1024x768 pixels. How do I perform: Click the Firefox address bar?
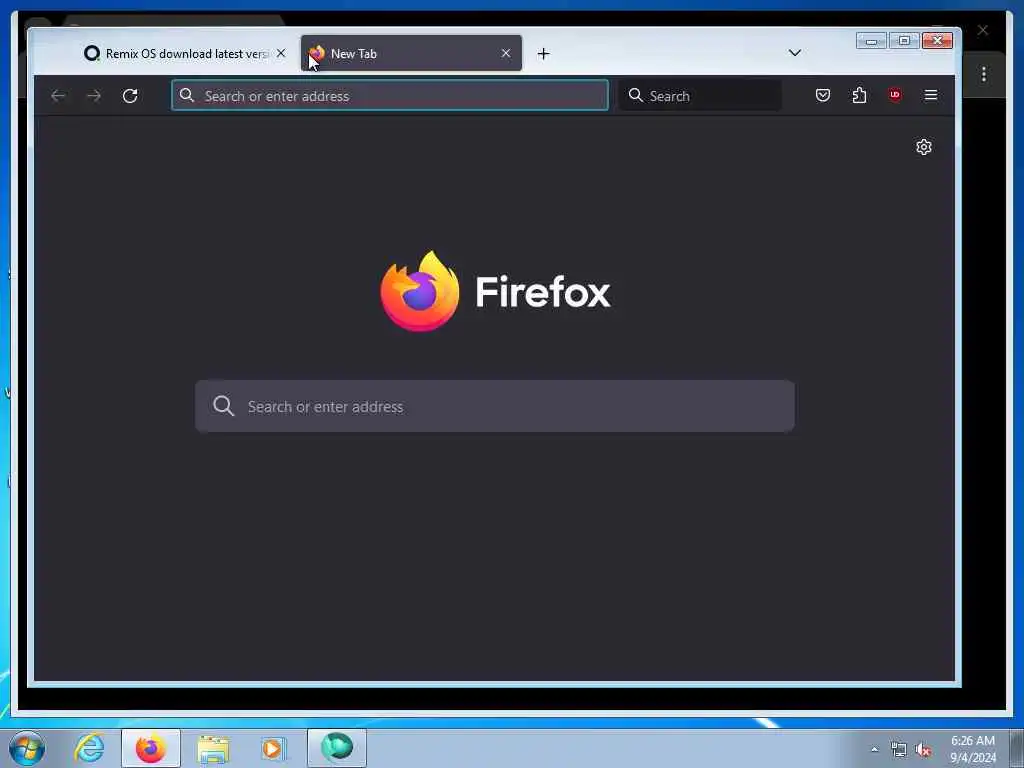tap(390, 95)
